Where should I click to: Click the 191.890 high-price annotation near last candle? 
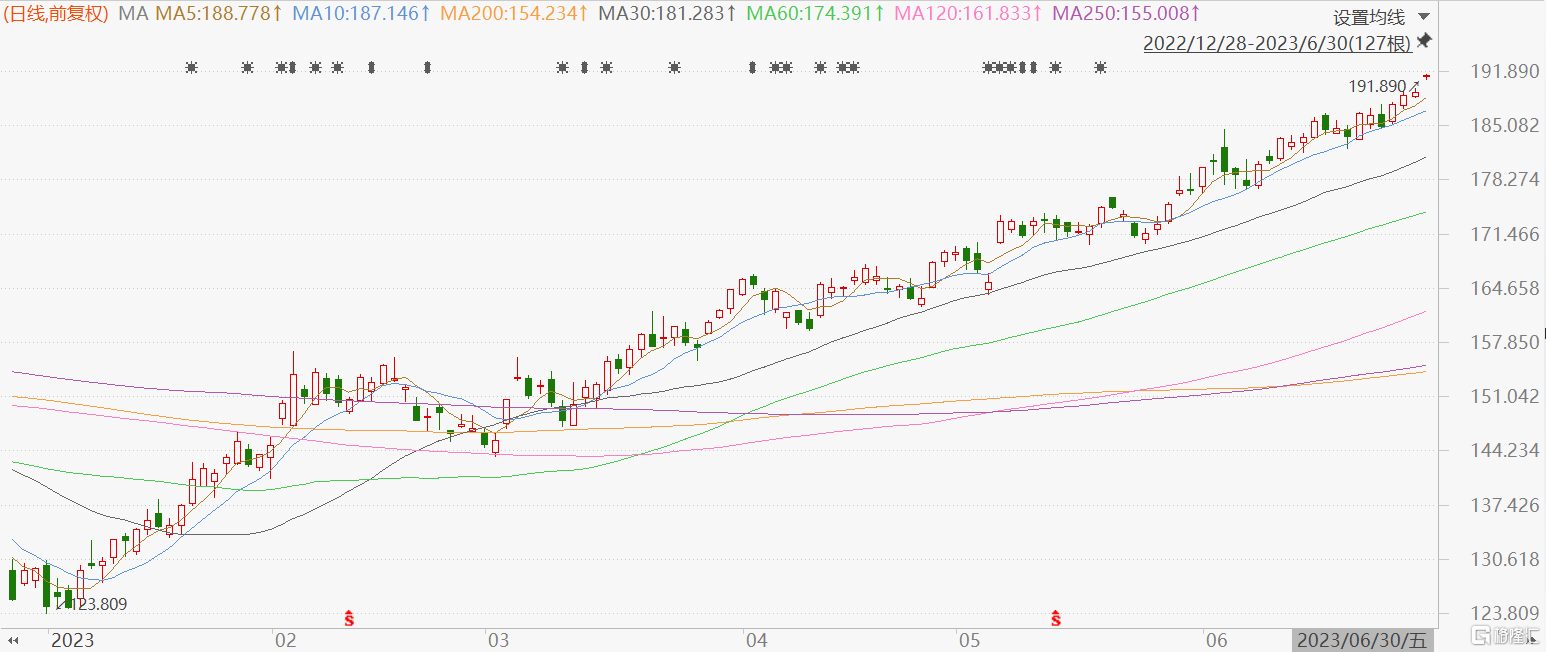(x=1378, y=87)
